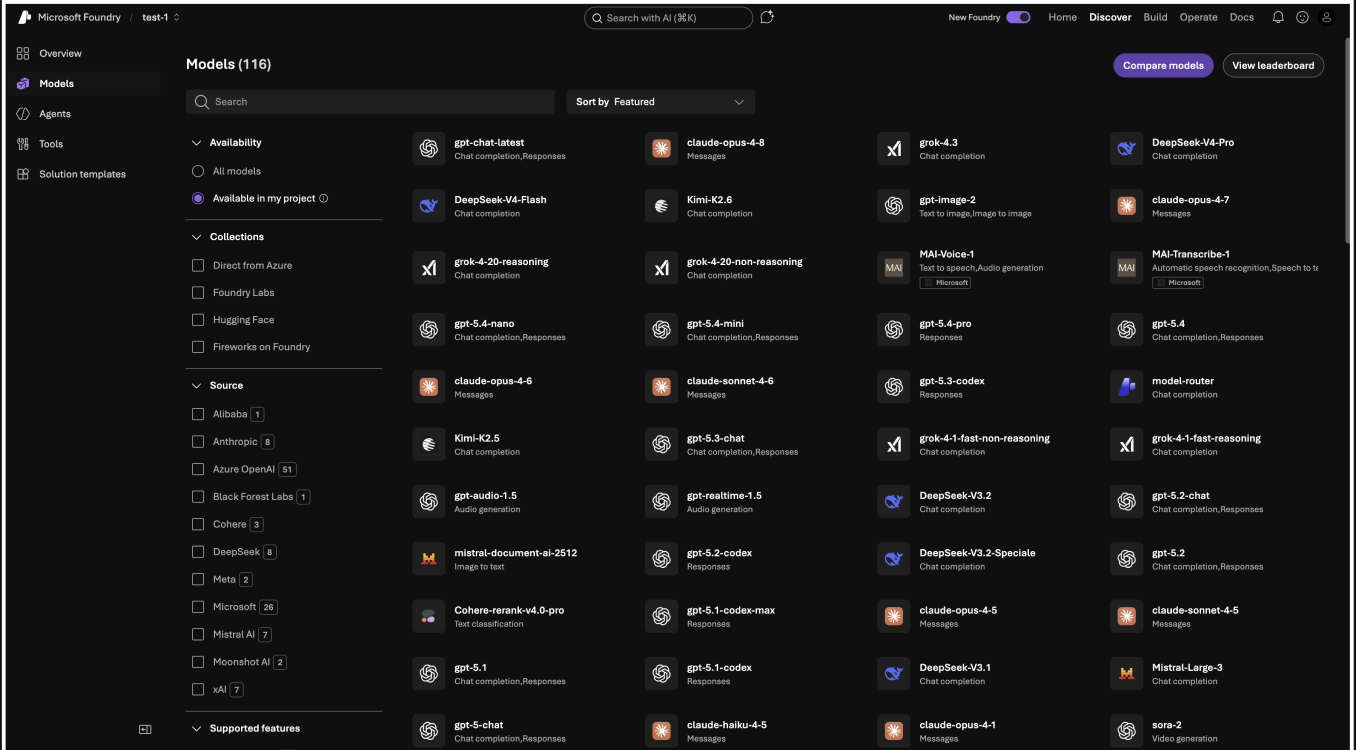Tick the Fireworks on Foundry checkbox
This screenshot has width=1356, height=750.
(198, 347)
